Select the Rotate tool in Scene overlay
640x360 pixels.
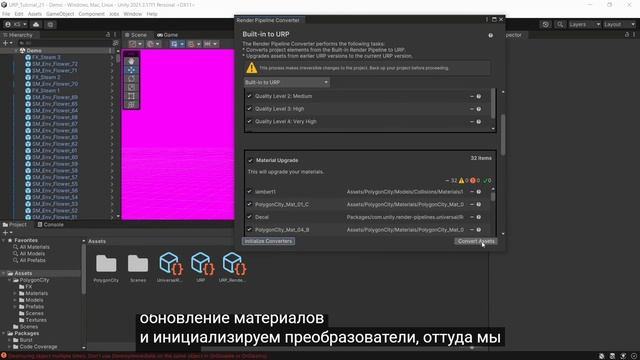click(x=131, y=78)
